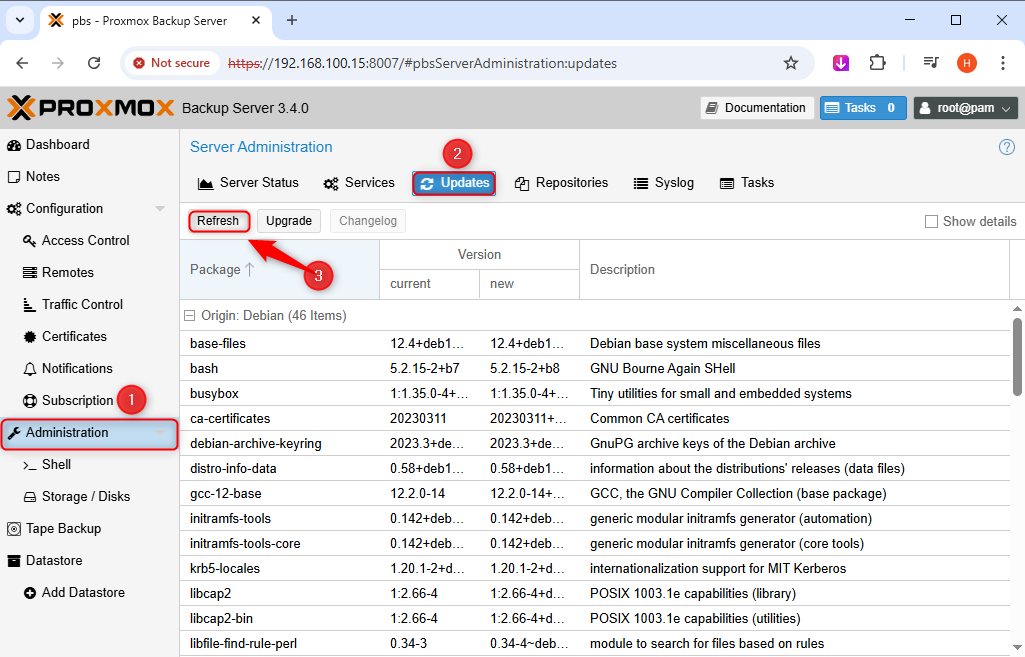Bookmark this page with the star icon
Image resolution: width=1025 pixels, height=657 pixels.
click(791, 63)
